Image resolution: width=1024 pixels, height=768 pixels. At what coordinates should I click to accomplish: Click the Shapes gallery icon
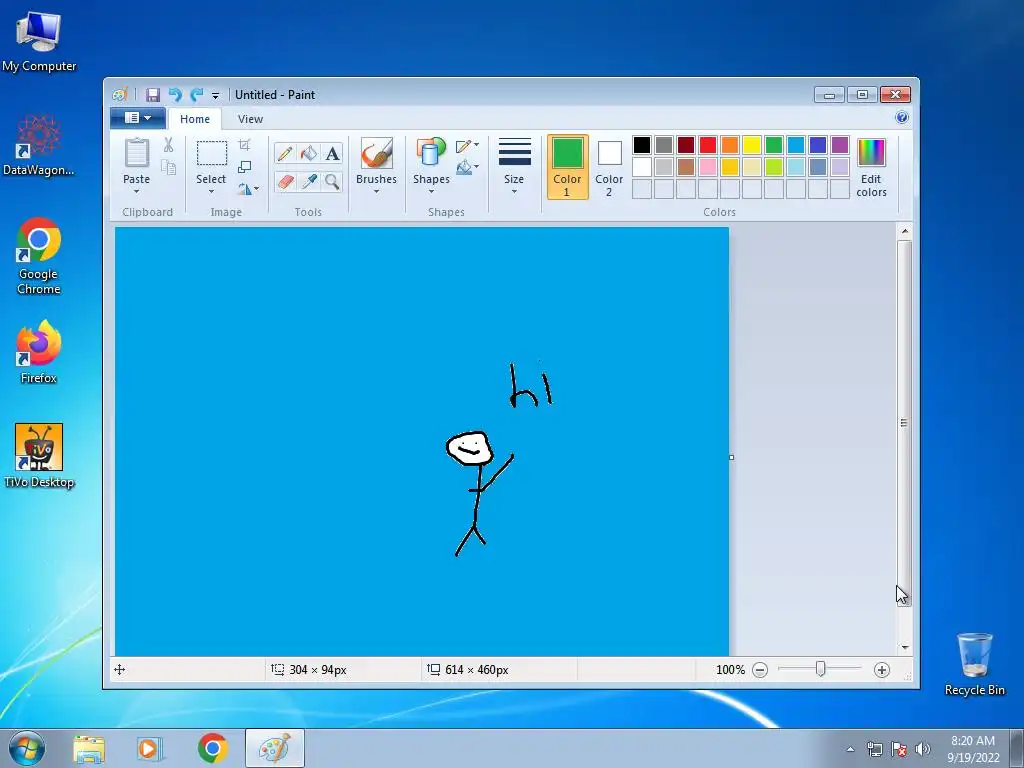[x=431, y=153]
